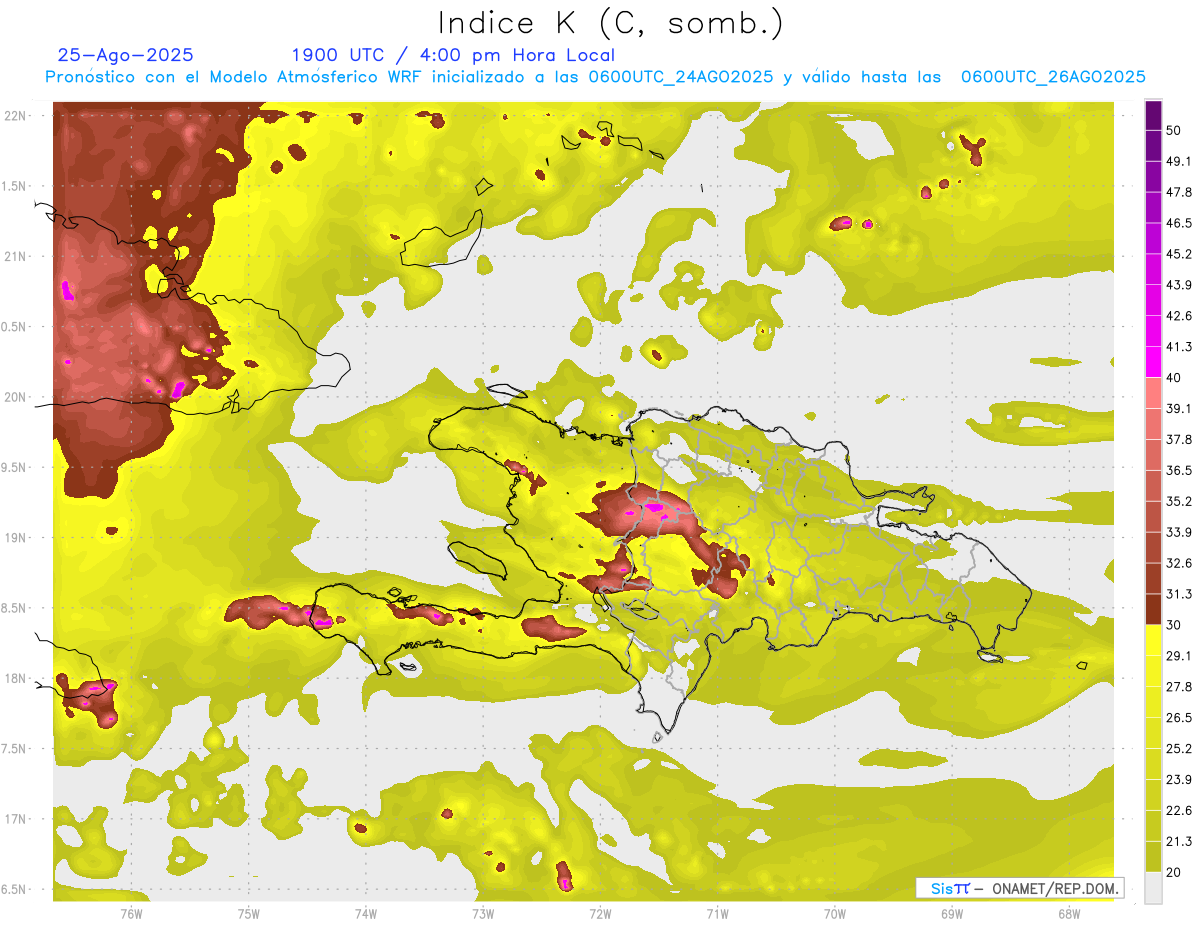Viewport: 1200px width, 927px height.
Task: Click the "1900 UTC / 4:00 pm Hora Local" time text
Action: coord(453,55)
